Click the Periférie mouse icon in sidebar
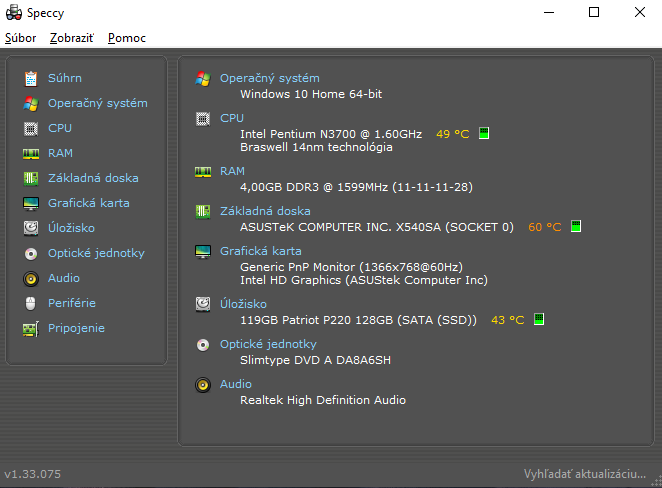Image resolution: width=662 pixels, height=488 pixels. (31, 303)
